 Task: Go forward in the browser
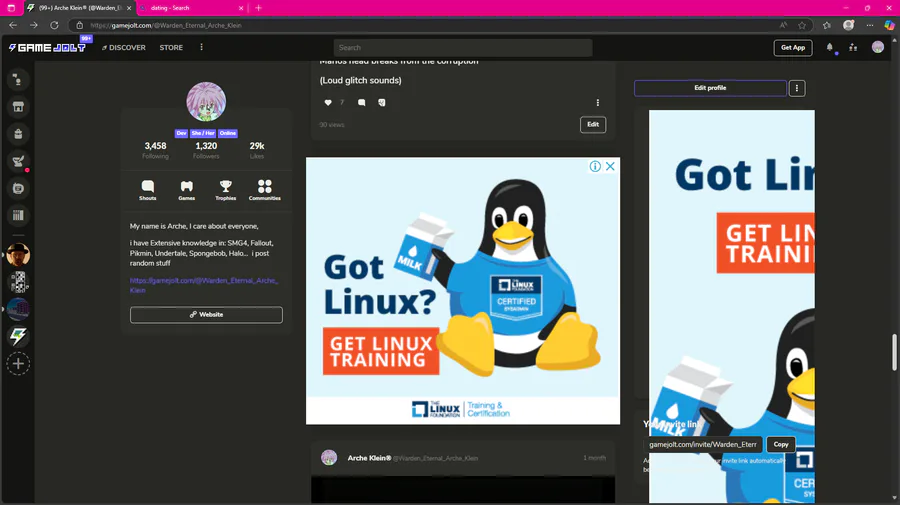click(33, 25)
